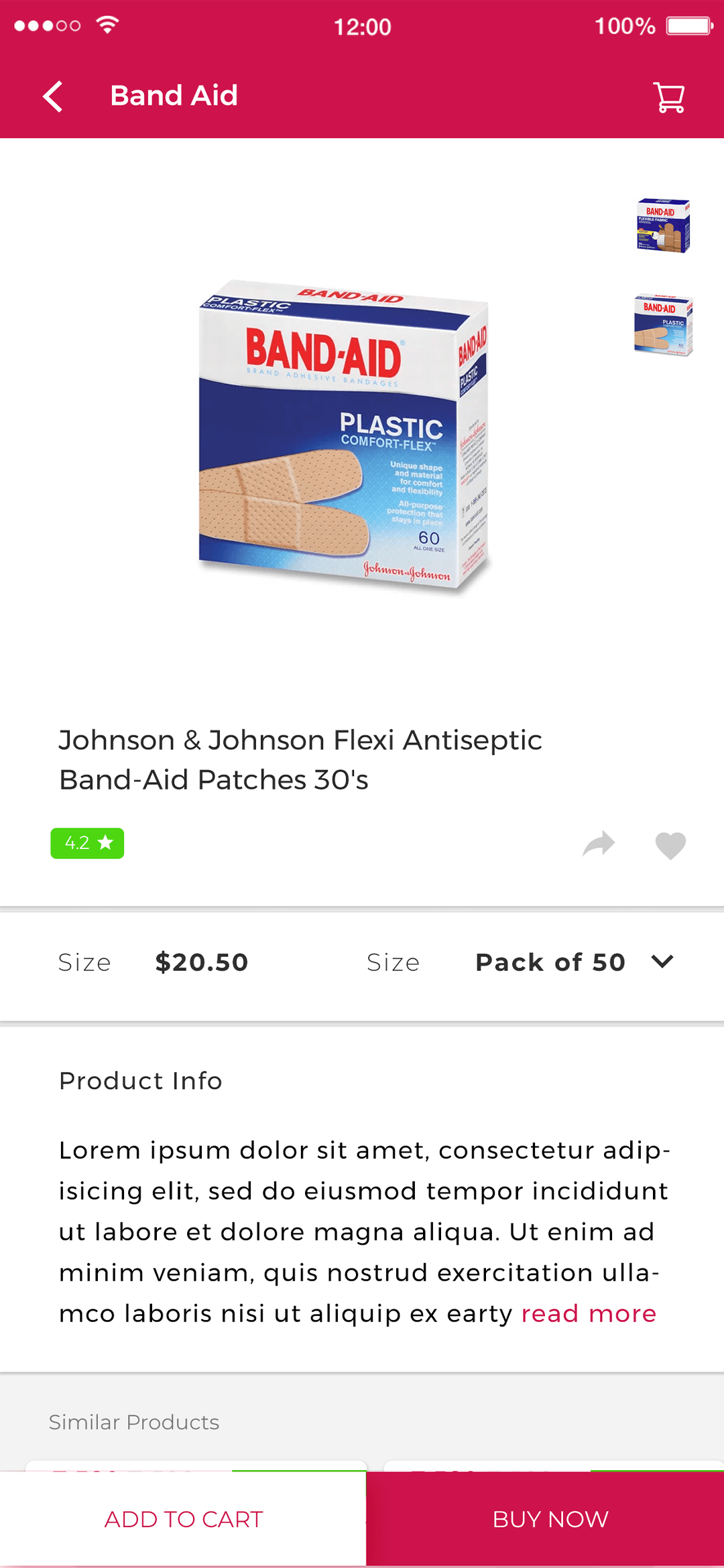Tap the signal strength dots

coord(48,26)
